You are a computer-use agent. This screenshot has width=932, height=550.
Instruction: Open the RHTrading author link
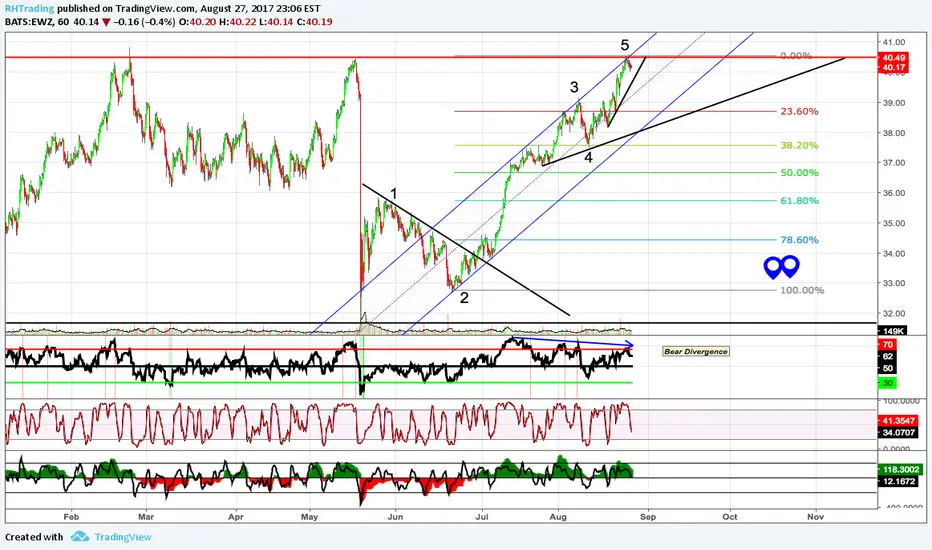click(x=30, y=8)
